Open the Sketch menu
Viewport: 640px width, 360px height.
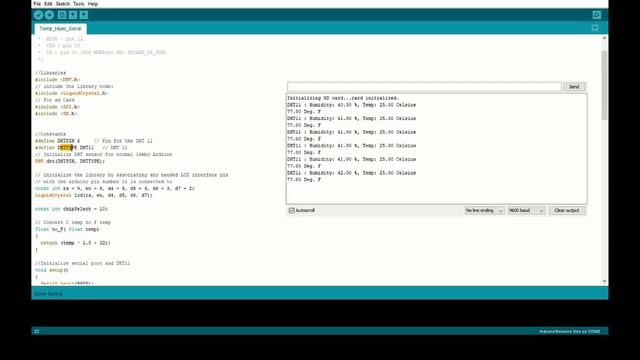click(63, 4)
